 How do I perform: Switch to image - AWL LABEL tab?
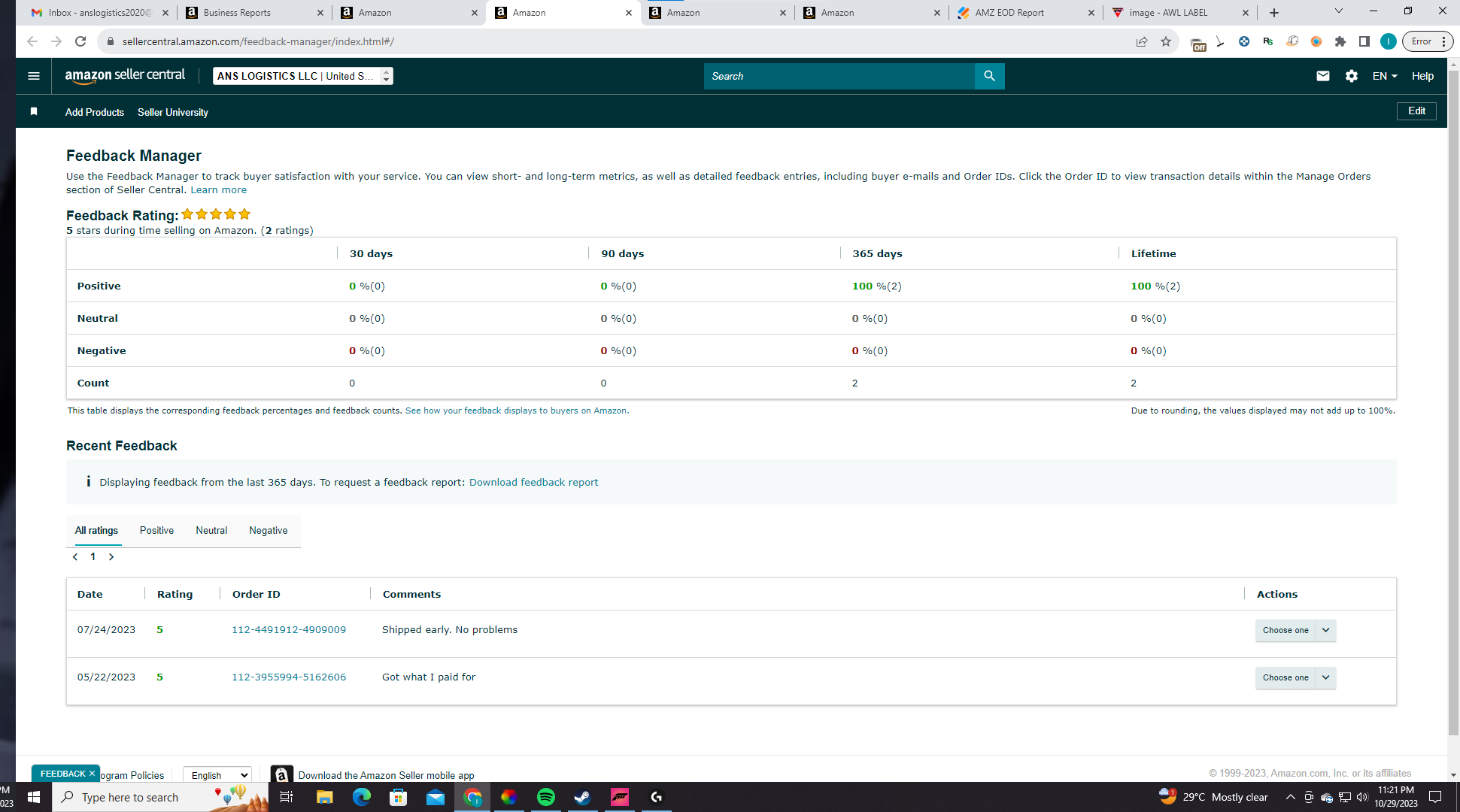point(1181,13)
